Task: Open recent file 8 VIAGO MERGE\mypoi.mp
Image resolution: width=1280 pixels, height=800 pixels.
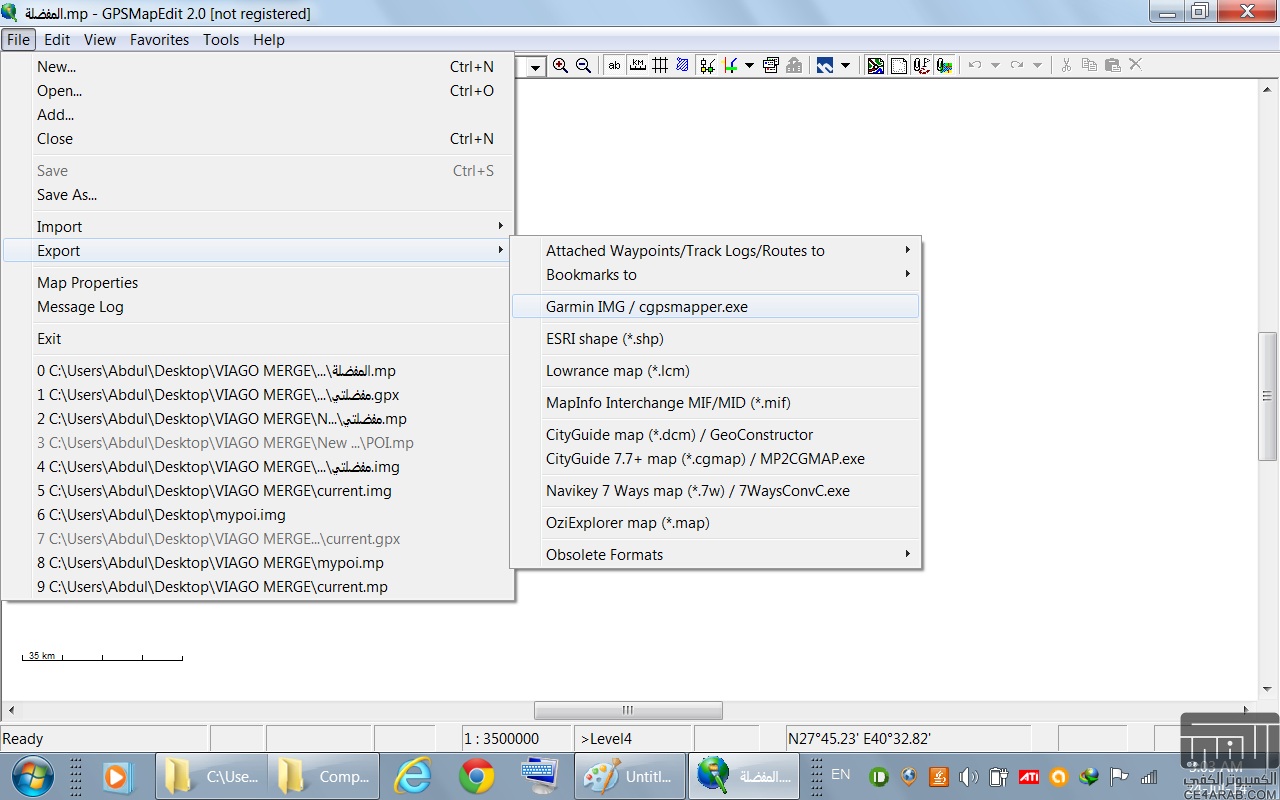Action: click(x=259, y=563)
